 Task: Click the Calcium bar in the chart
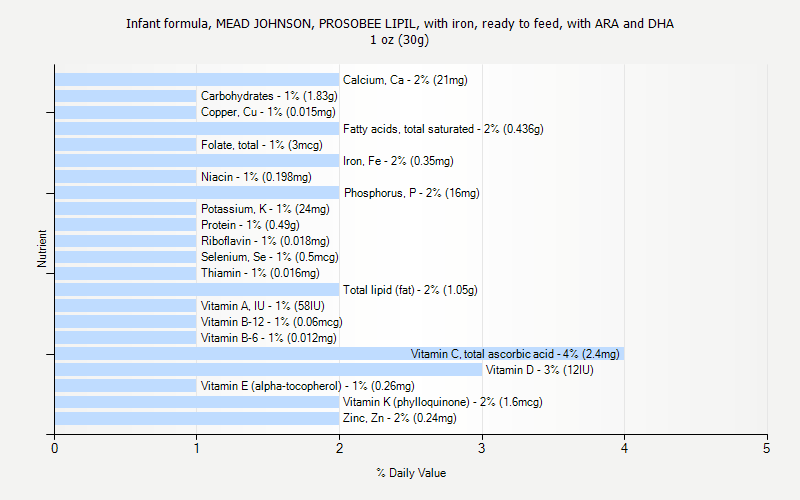[197, 80]
